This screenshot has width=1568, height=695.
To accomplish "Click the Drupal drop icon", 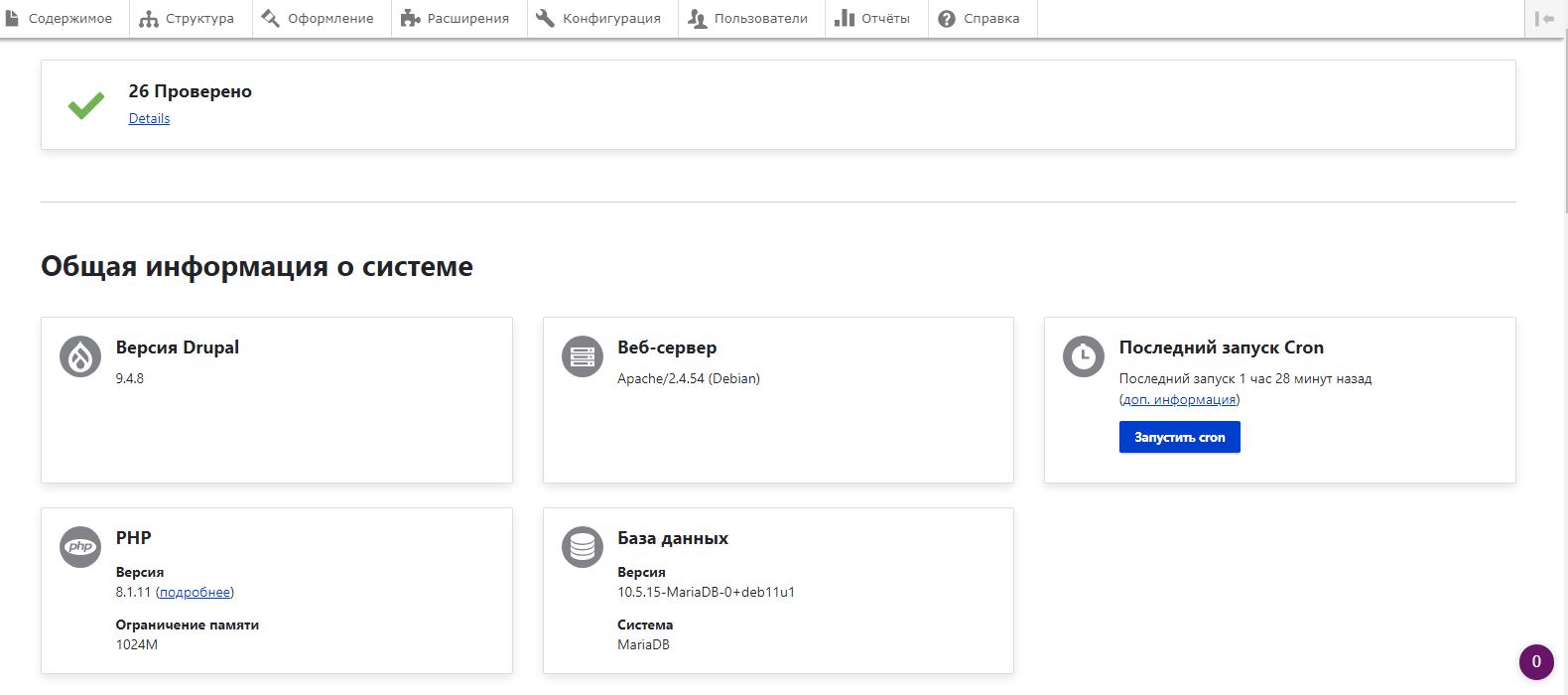I will pyautogui.click(x=80, y=356).
